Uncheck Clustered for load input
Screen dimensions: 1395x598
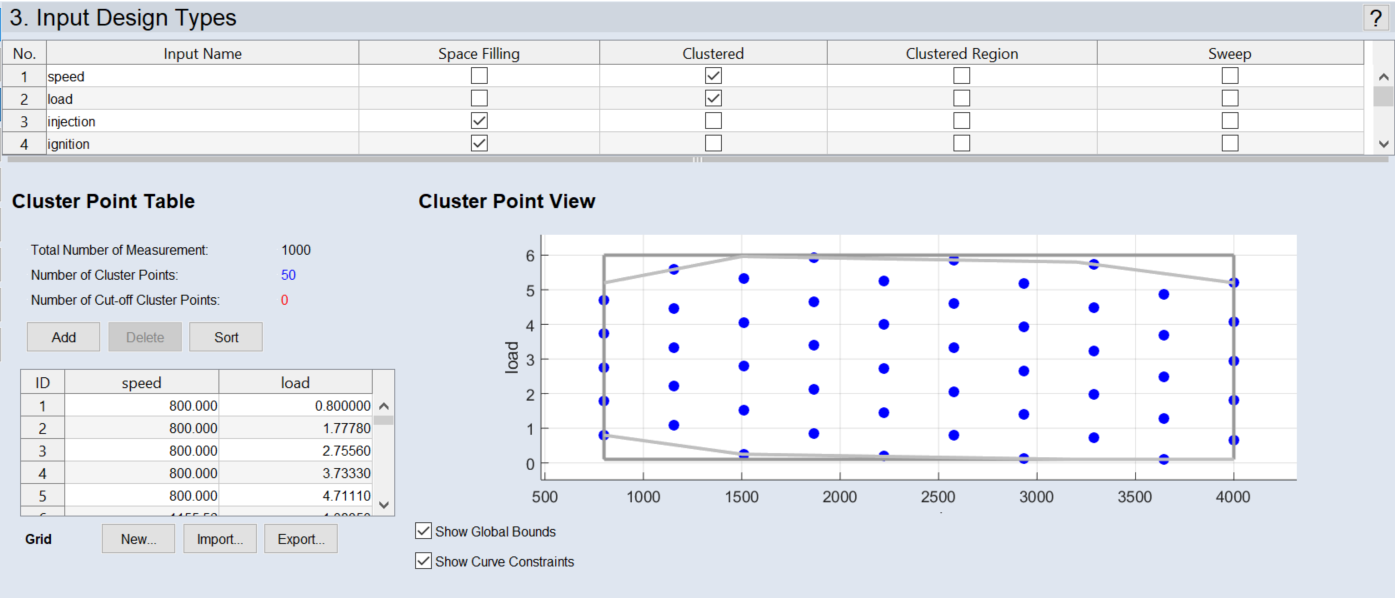[713, 98]
